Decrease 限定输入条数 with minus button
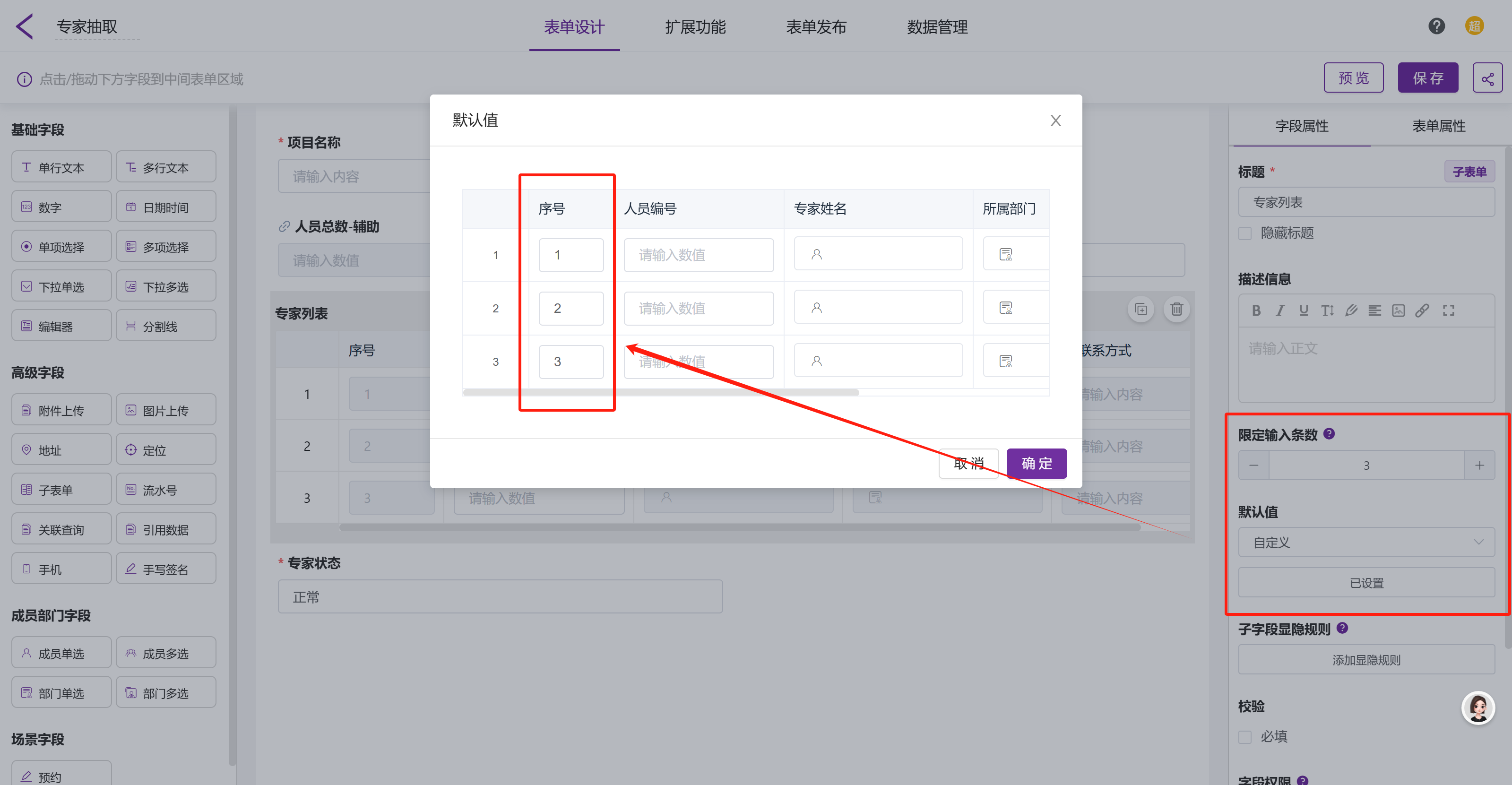Image resolution: width=1512 pixels, height=785 pixels. (1254, 465)
